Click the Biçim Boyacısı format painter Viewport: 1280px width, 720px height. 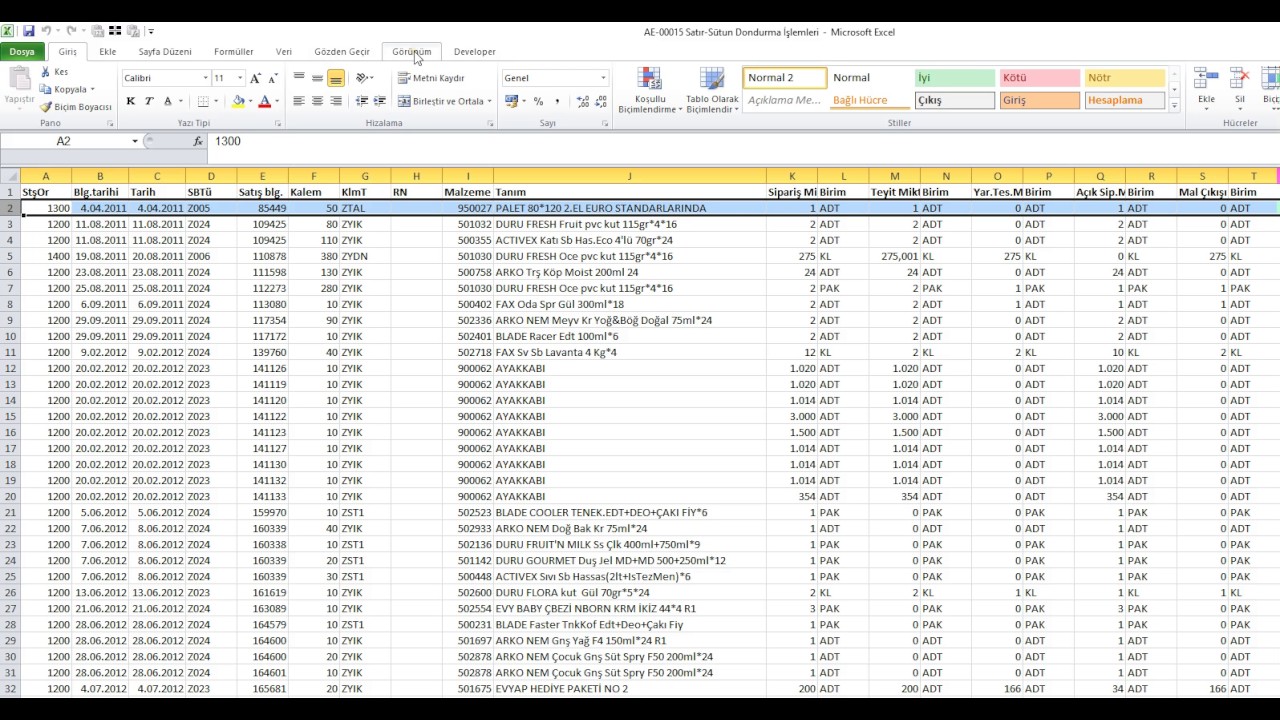click(76, 107)
